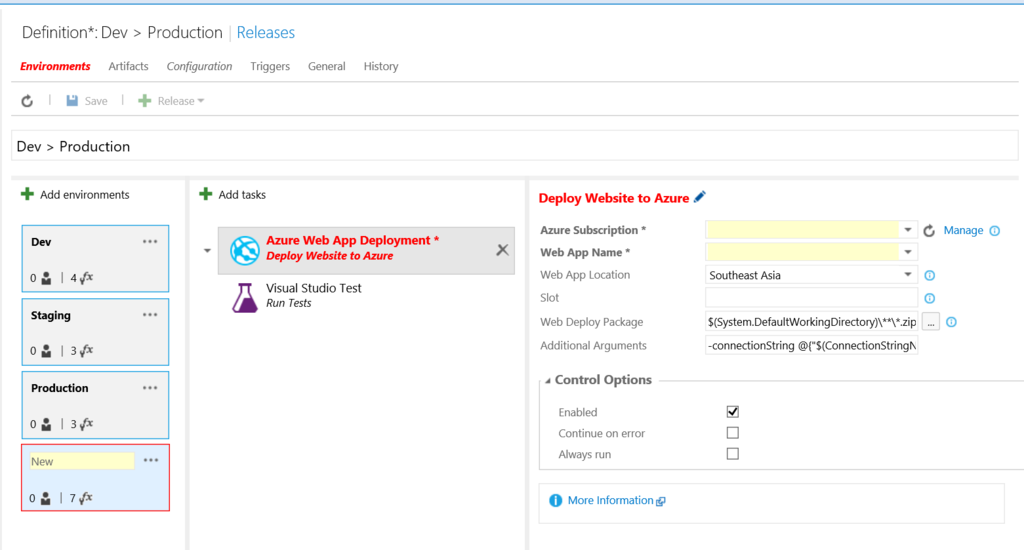Click the refresh icon in the toolbar

click(27, 101)
